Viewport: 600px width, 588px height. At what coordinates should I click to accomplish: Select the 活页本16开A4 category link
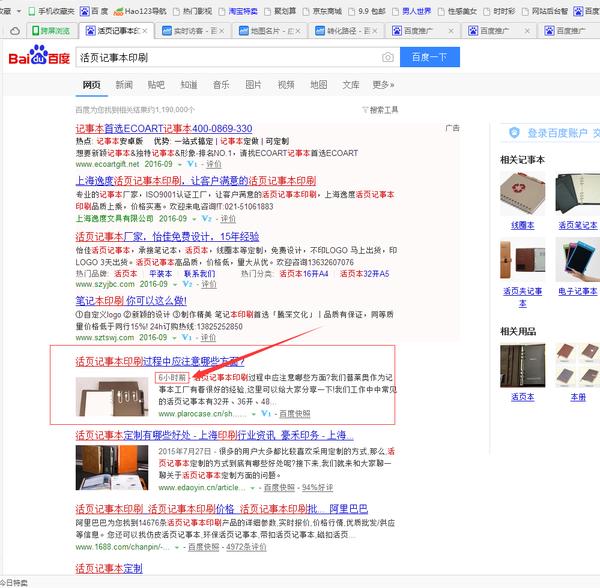(x=304, y=274)
